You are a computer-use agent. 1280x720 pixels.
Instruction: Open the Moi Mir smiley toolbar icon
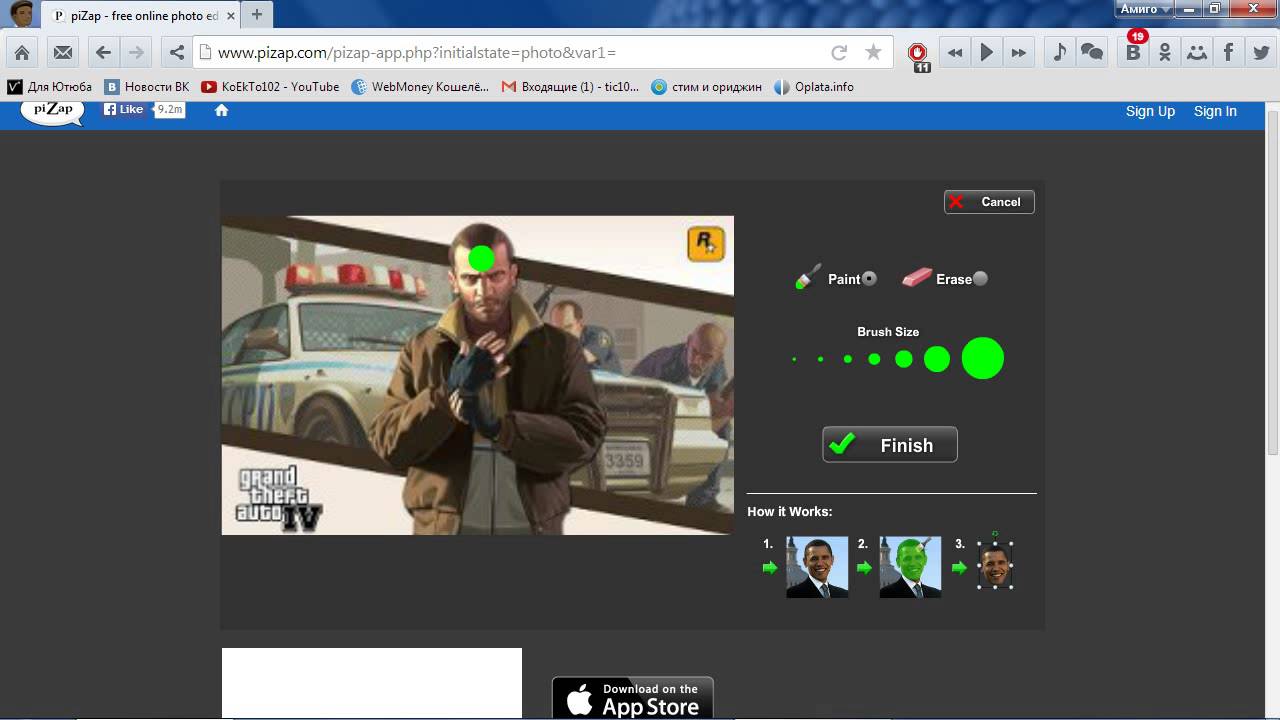[x=1197, y=53]
